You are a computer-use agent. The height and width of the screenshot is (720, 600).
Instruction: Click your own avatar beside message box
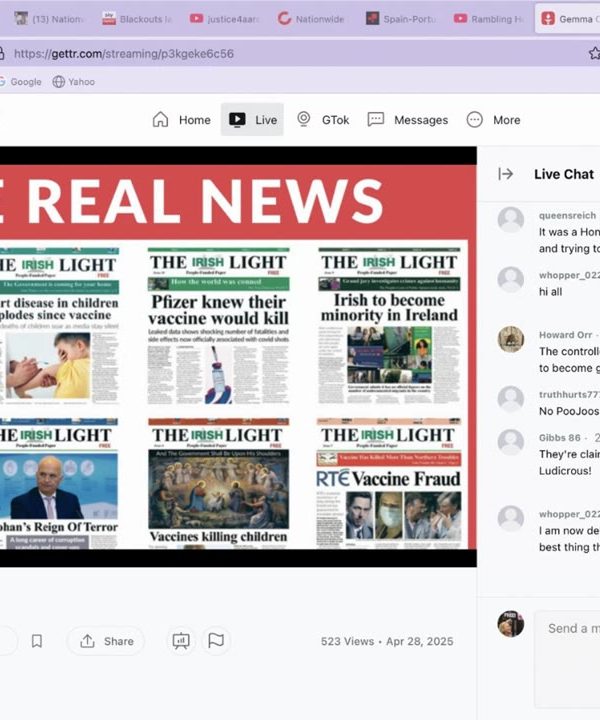(510, 624)
